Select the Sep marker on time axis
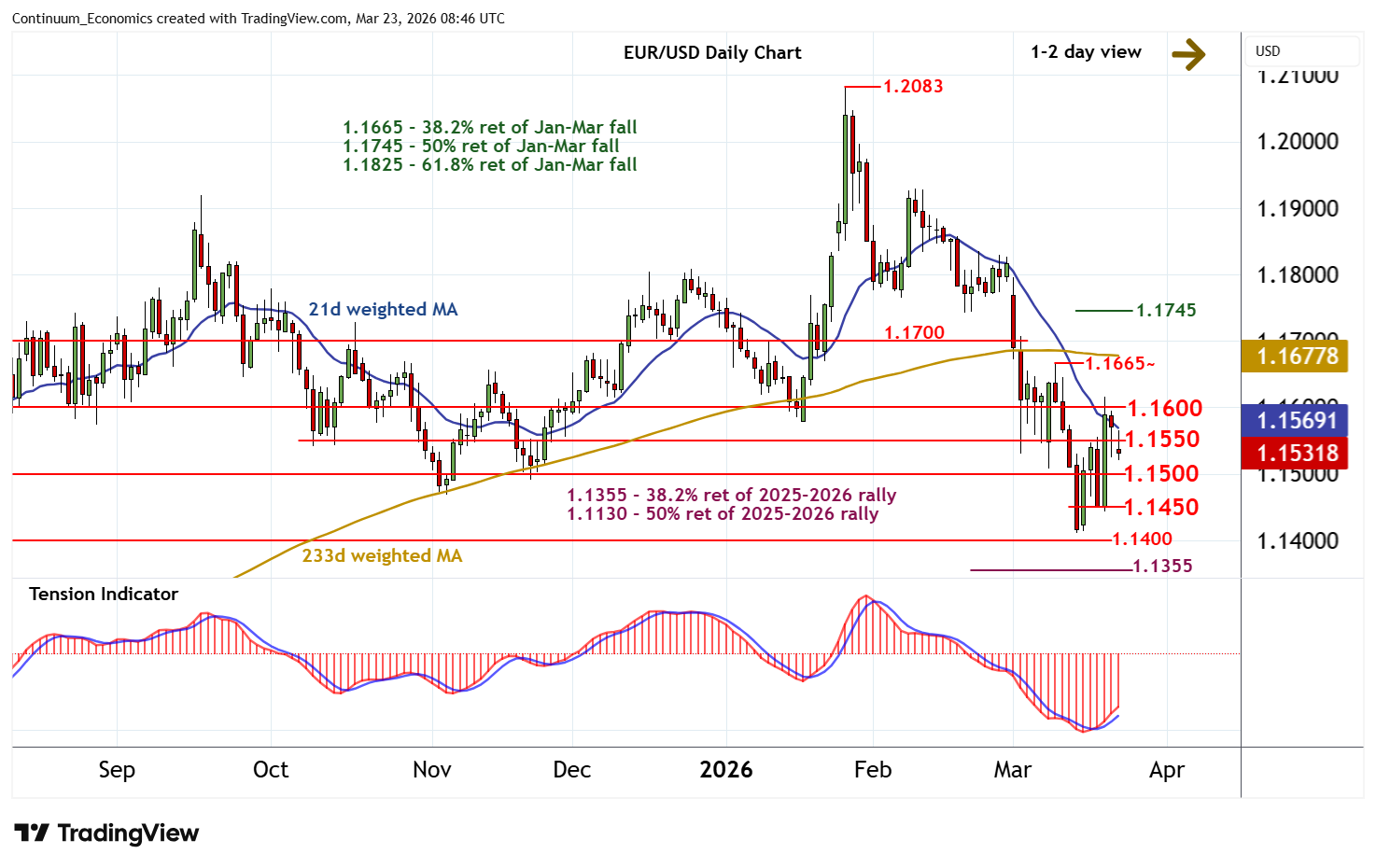Image resolution: width=1376 pixels, height=868 pixels. [x=117, y=770]
